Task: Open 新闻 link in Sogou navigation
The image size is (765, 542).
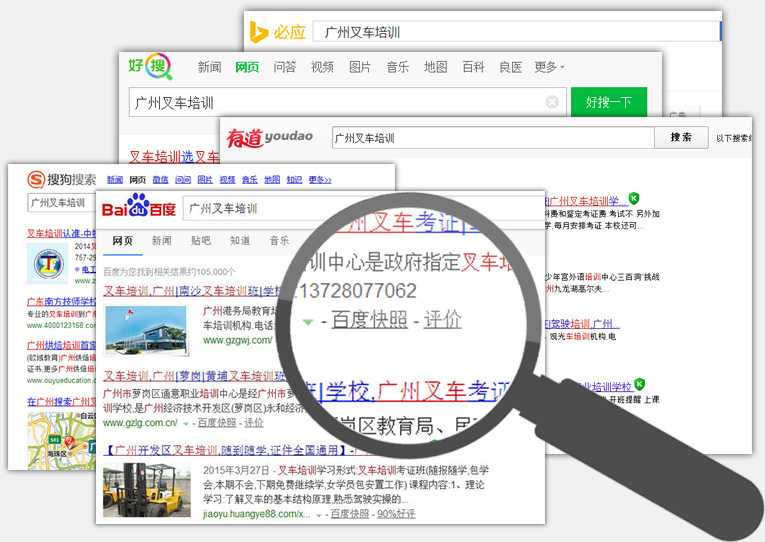Action: pos(115,180)
